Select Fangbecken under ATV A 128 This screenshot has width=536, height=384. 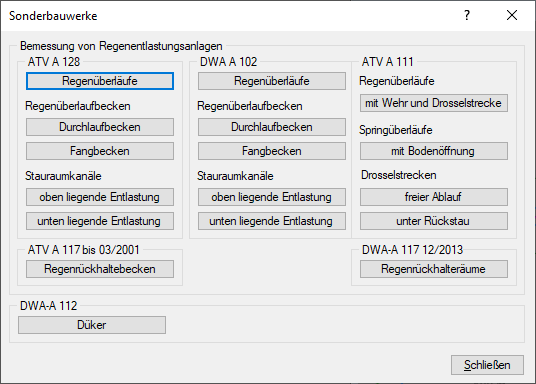(x=100, y=151)
